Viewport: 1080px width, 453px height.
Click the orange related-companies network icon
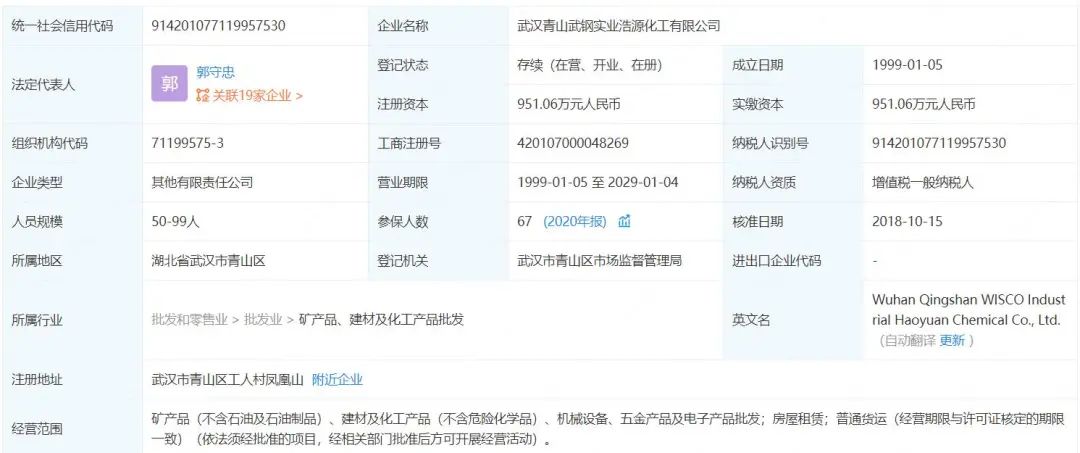click(x=203, y=96)
